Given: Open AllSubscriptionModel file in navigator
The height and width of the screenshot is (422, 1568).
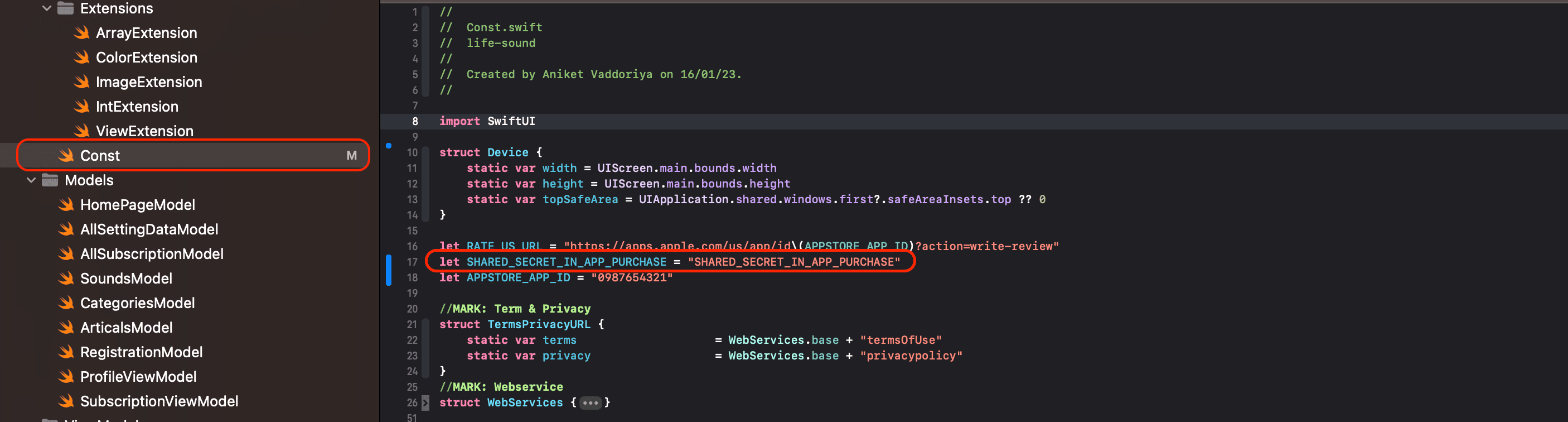Looking at the screenshot, I should [x=152, y=254].
